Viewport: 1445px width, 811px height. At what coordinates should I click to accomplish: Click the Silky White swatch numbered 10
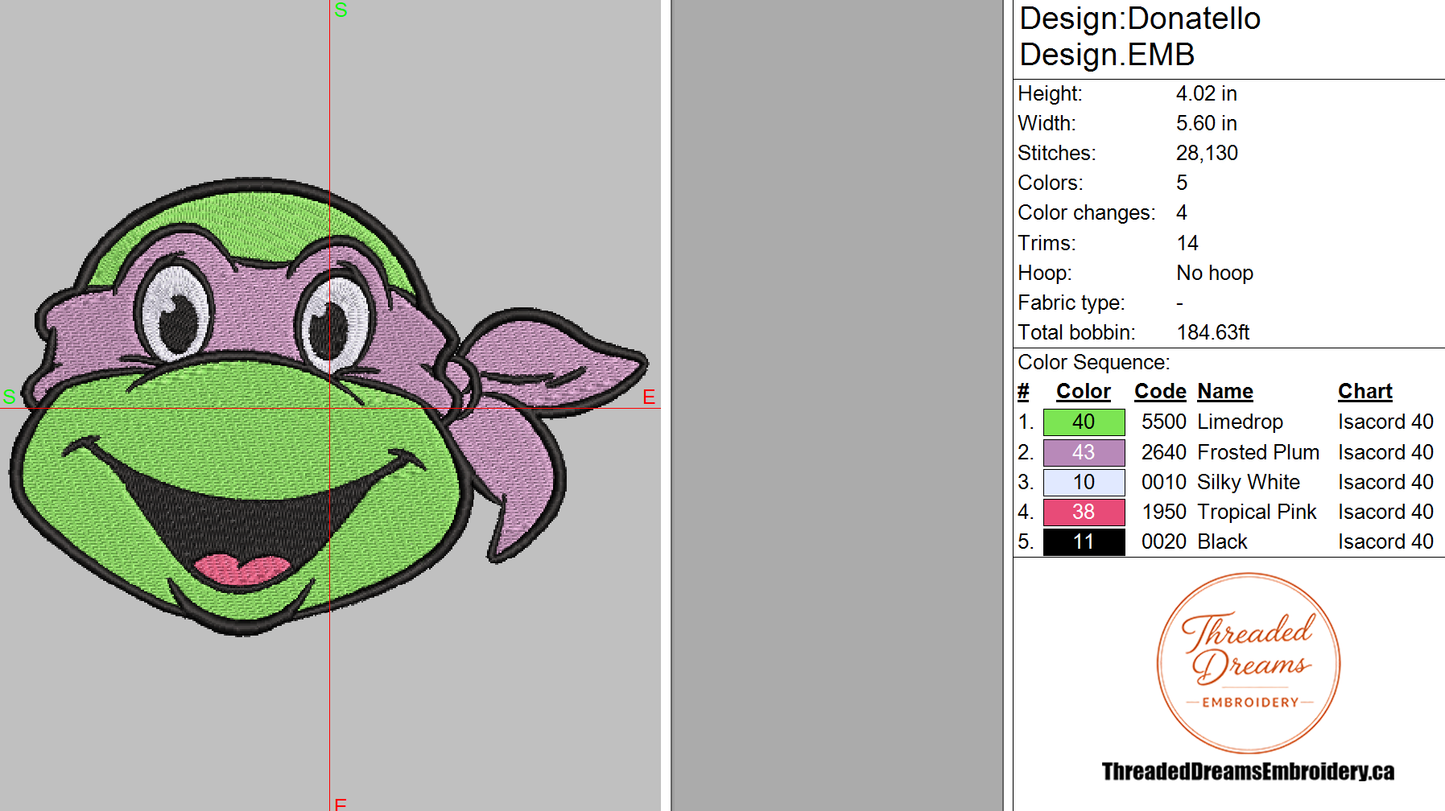click(1084, 482)
